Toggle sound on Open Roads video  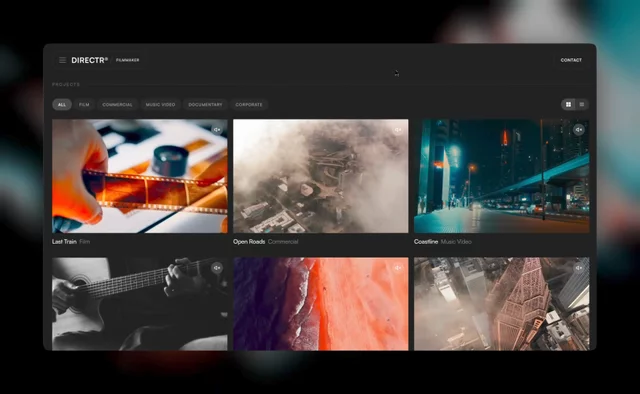[398, 130]
